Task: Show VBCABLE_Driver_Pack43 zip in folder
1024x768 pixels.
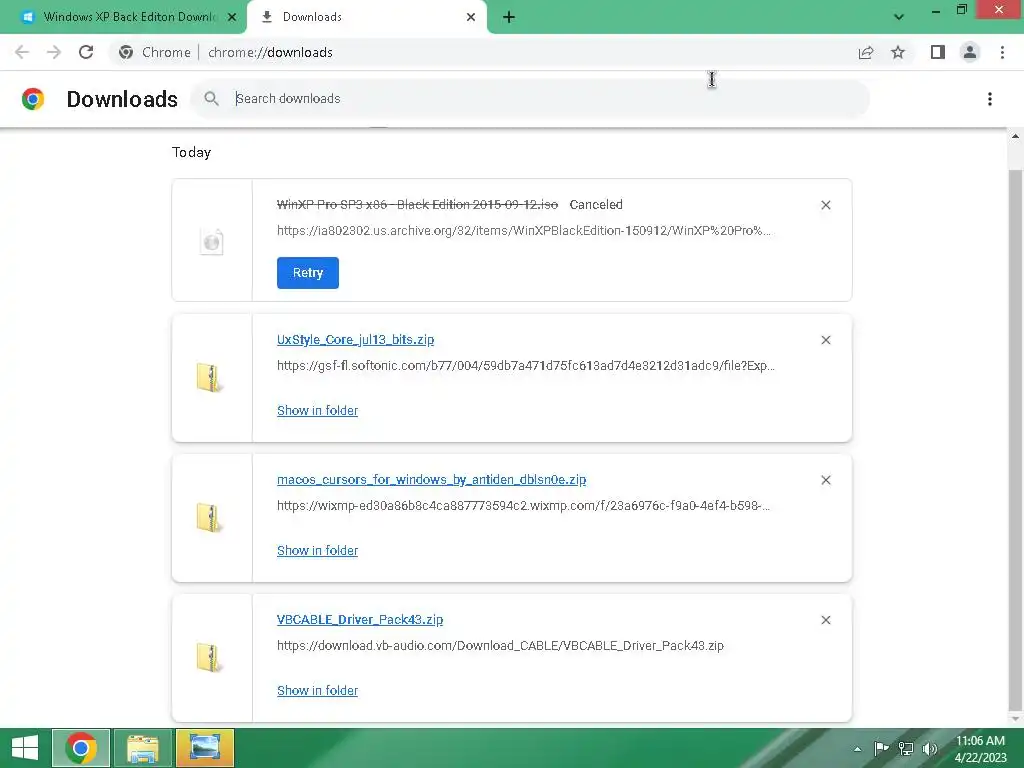Action: [x=317, y=690]
